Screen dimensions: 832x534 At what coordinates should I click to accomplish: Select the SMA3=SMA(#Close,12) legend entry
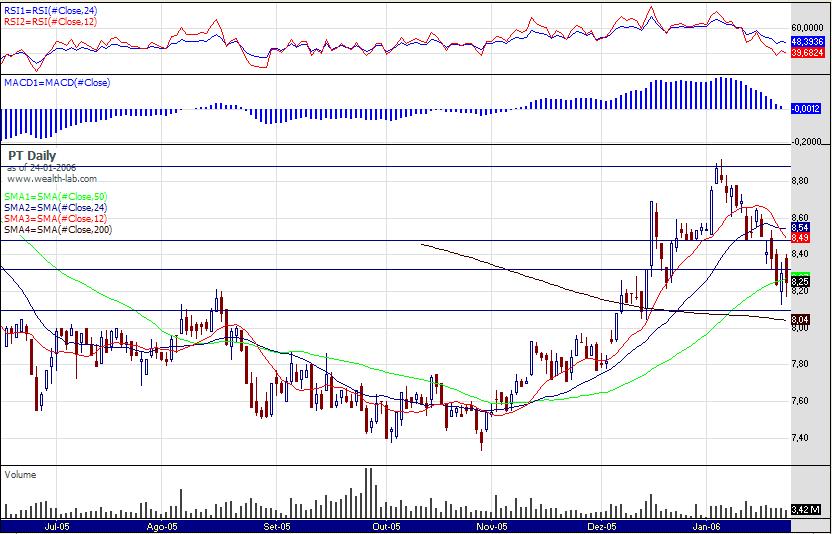[x=56, y=219]
